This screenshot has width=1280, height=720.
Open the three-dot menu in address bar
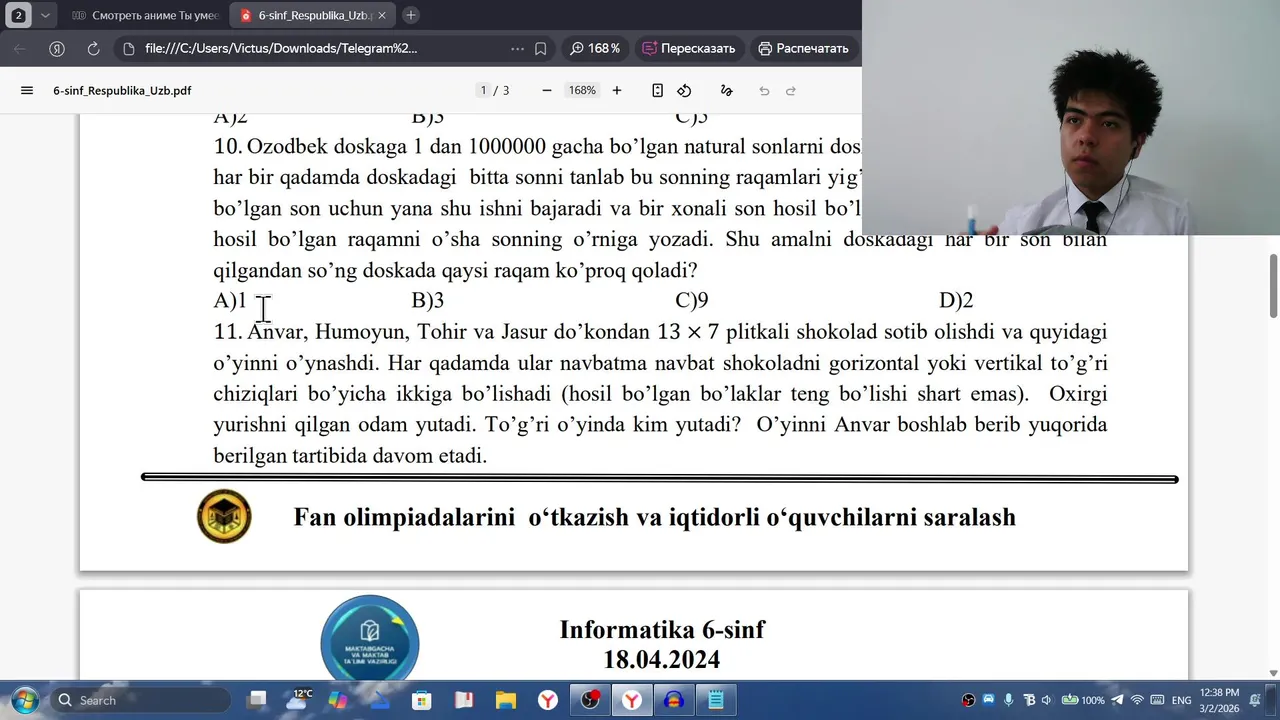click(x=517, y=48)
